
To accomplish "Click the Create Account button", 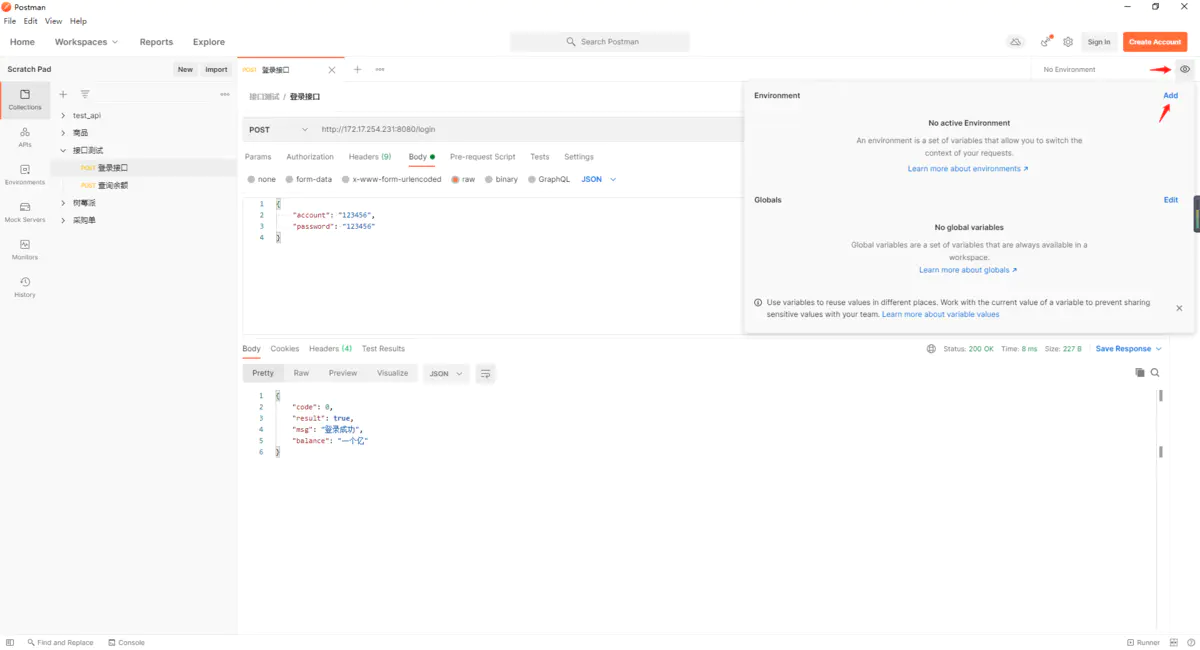I will [1155, 42].
